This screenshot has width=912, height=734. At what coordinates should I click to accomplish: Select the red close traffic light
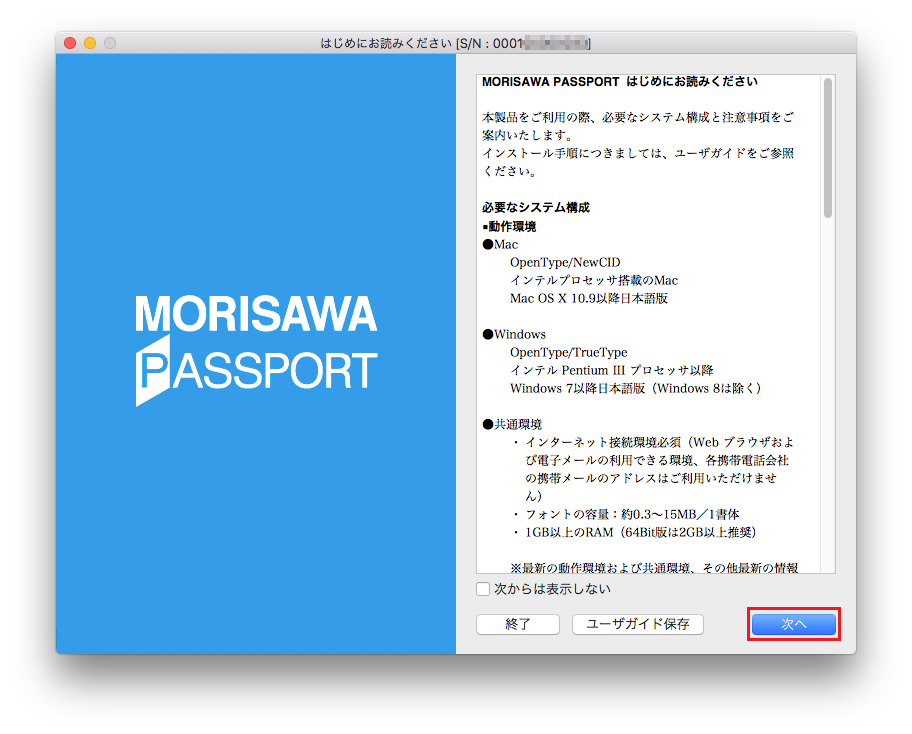68,43
